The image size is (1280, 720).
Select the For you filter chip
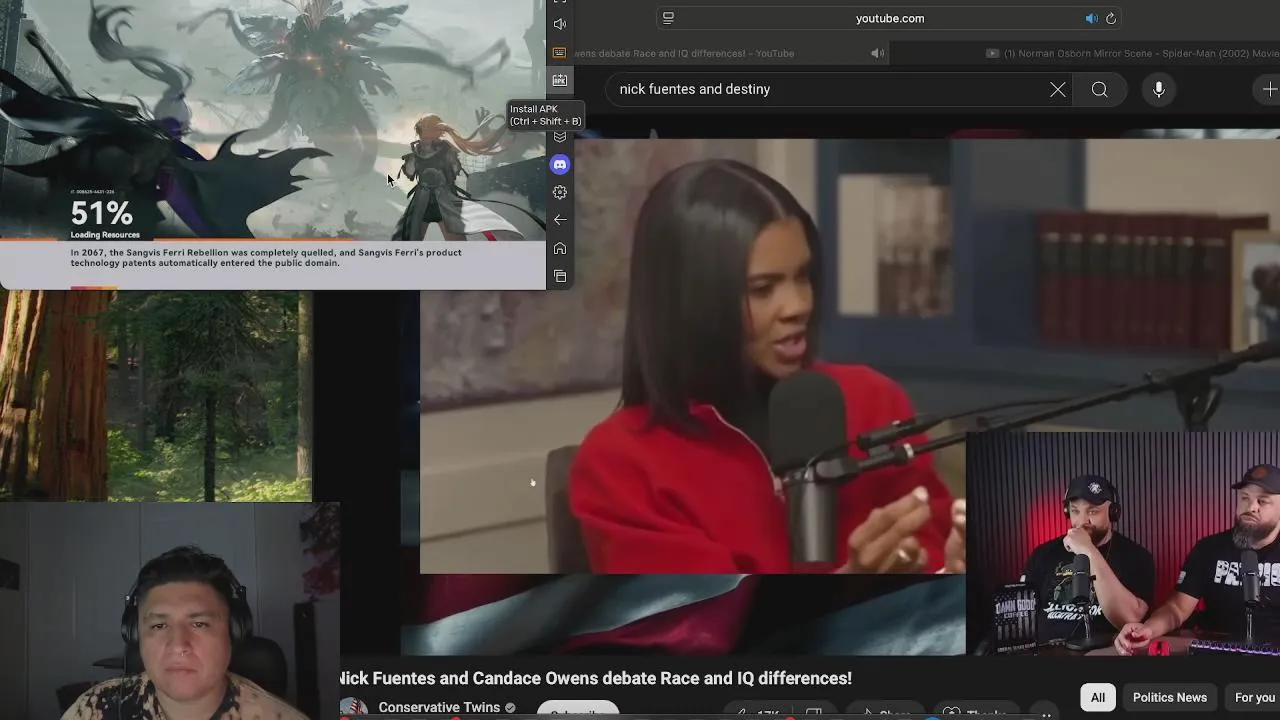coord(1254,697)
